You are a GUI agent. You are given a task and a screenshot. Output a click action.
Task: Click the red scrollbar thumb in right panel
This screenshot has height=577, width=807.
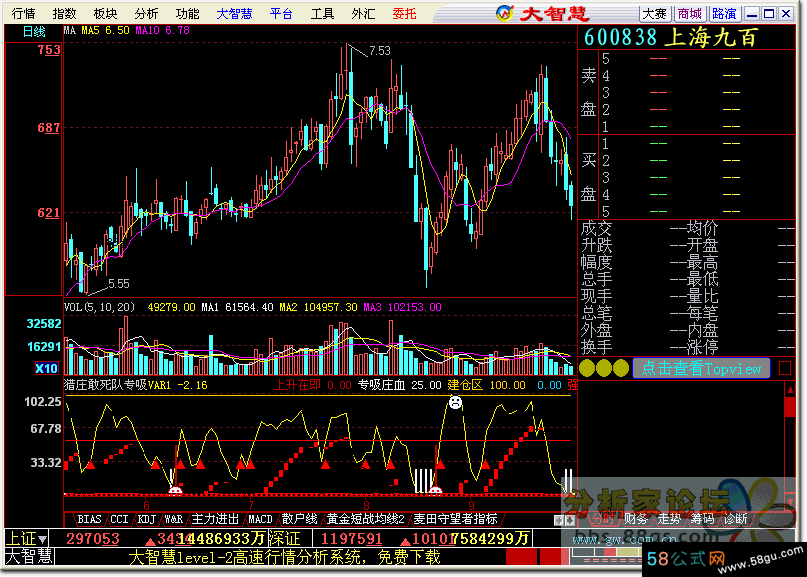tap(791, 407)
